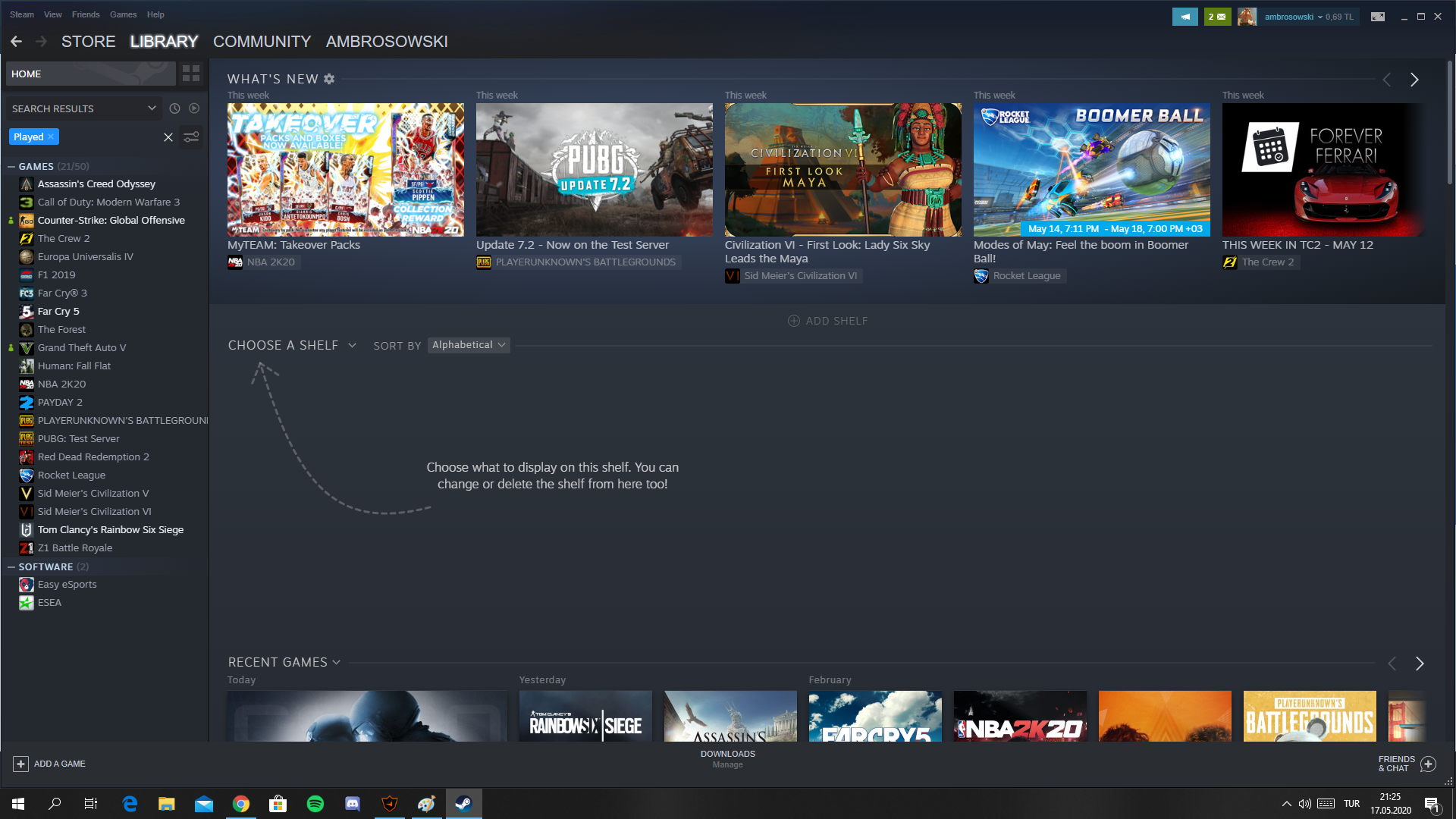Viewport: 1456px width, 819px height.
Task: Open Big Picture mode icon
Action: click(1378, 16)
